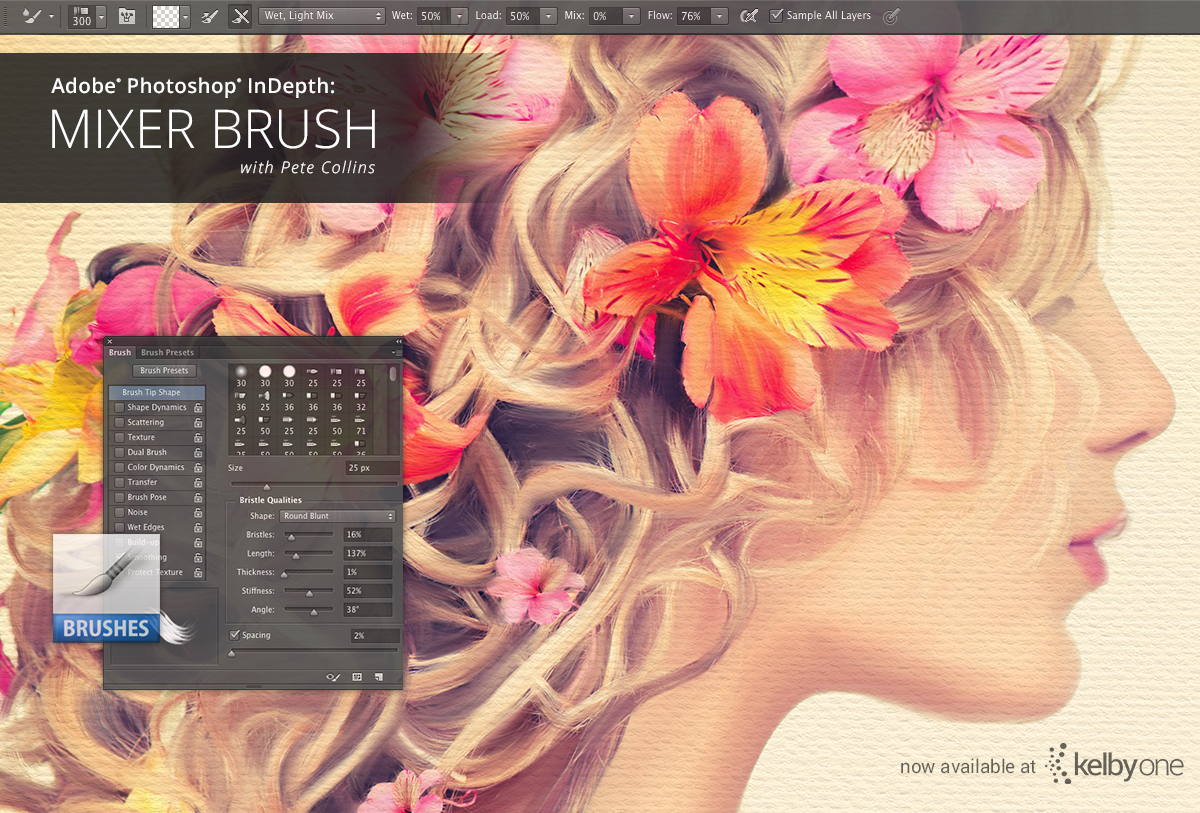The image size is (1200, 813).
Task: Open the Mix percentage dropdown arrow
Action: (x=631, y=16)
